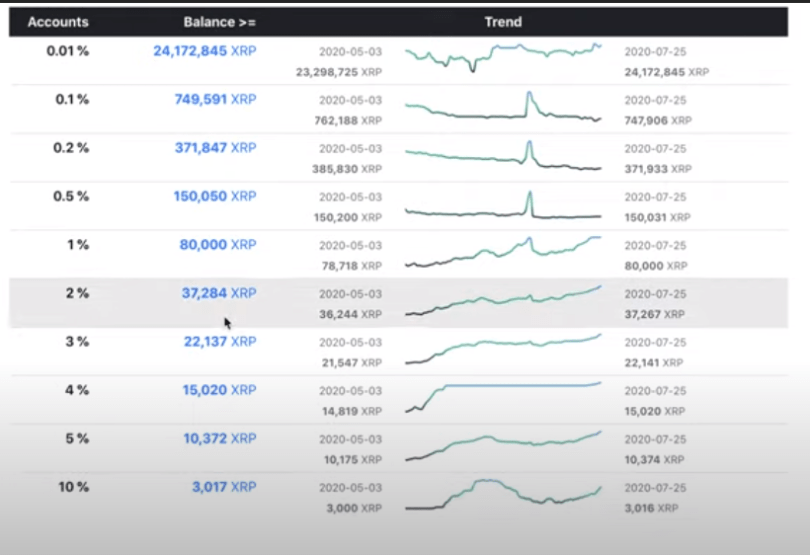This screenshot has width=810, height=555.
Task: Click the 0.5% accounts row label
Action: click(70, 196)
